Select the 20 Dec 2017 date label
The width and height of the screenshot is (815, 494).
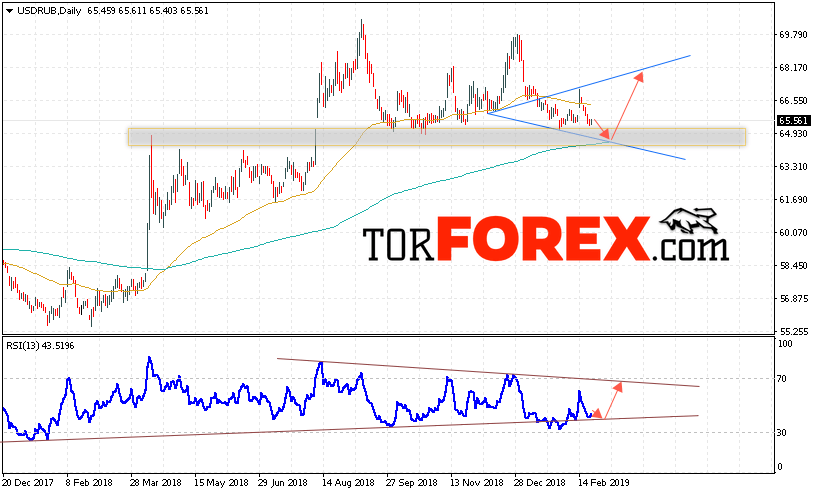[x=28, y=483]
